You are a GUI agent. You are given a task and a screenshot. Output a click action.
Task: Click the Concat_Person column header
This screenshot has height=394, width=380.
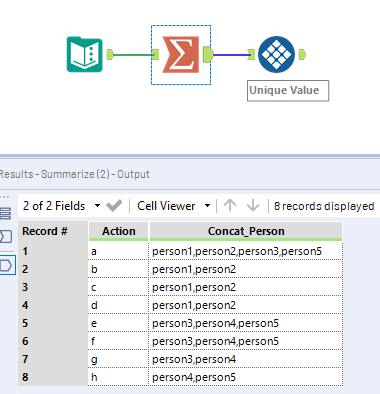tap(246, 231)
